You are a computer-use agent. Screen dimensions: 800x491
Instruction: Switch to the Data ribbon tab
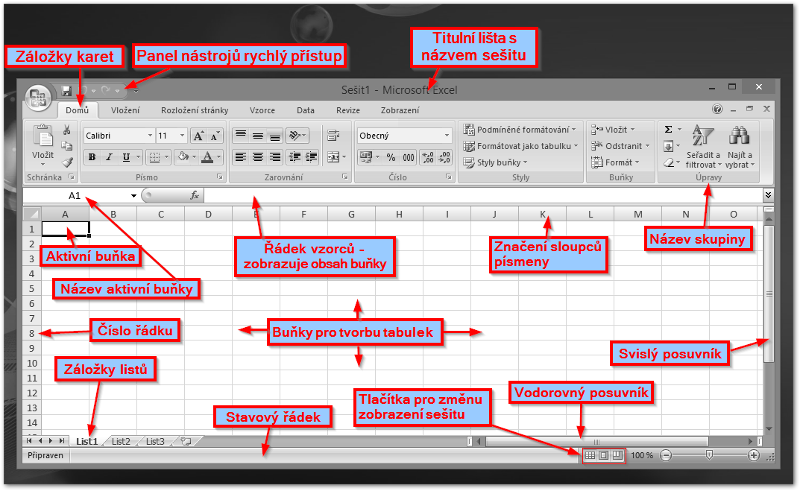click(x=305, y=110)
